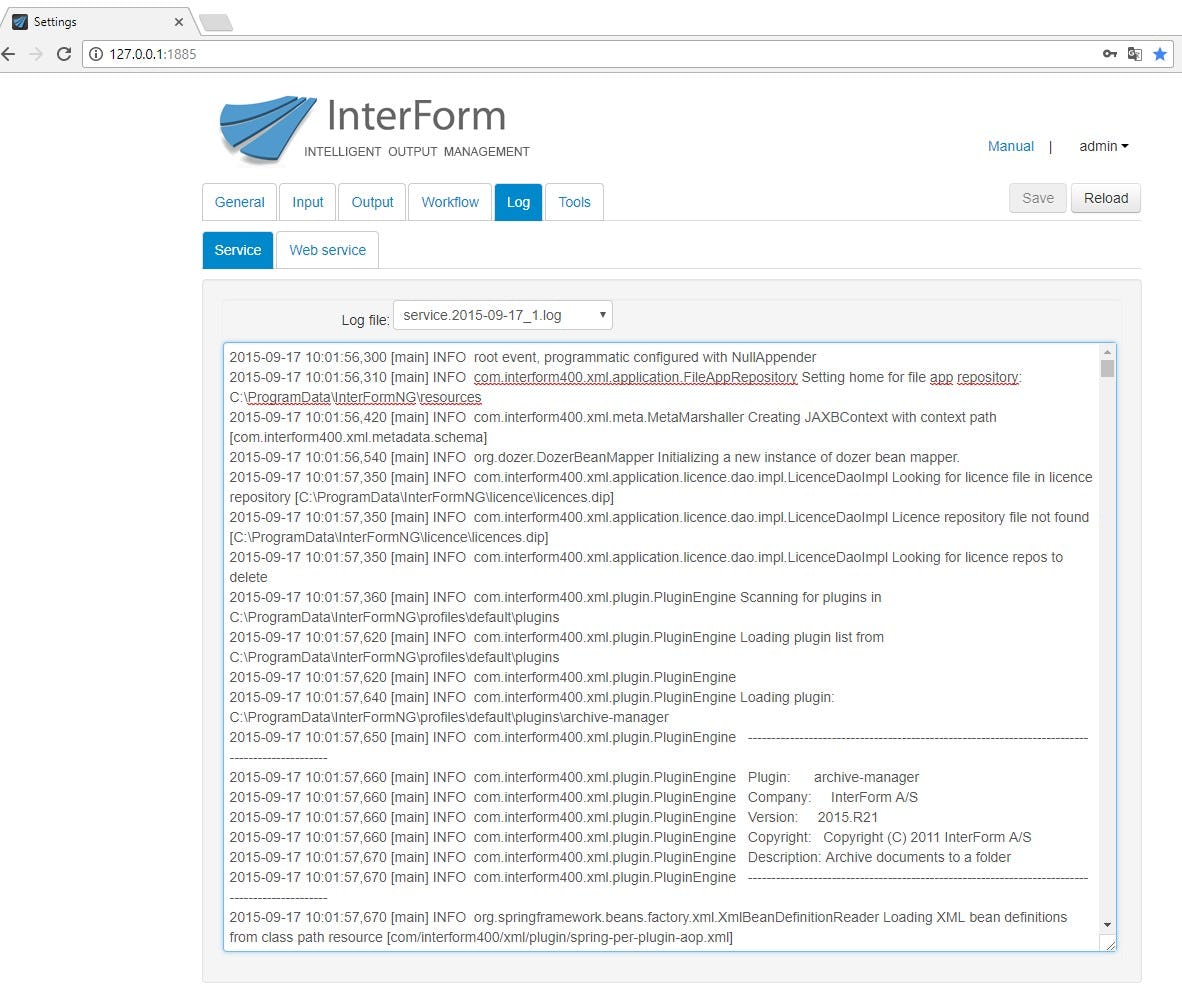Open the Tools tab
Screen dimensions: 1182x994
pyautogui.click(x=574, y=202)
